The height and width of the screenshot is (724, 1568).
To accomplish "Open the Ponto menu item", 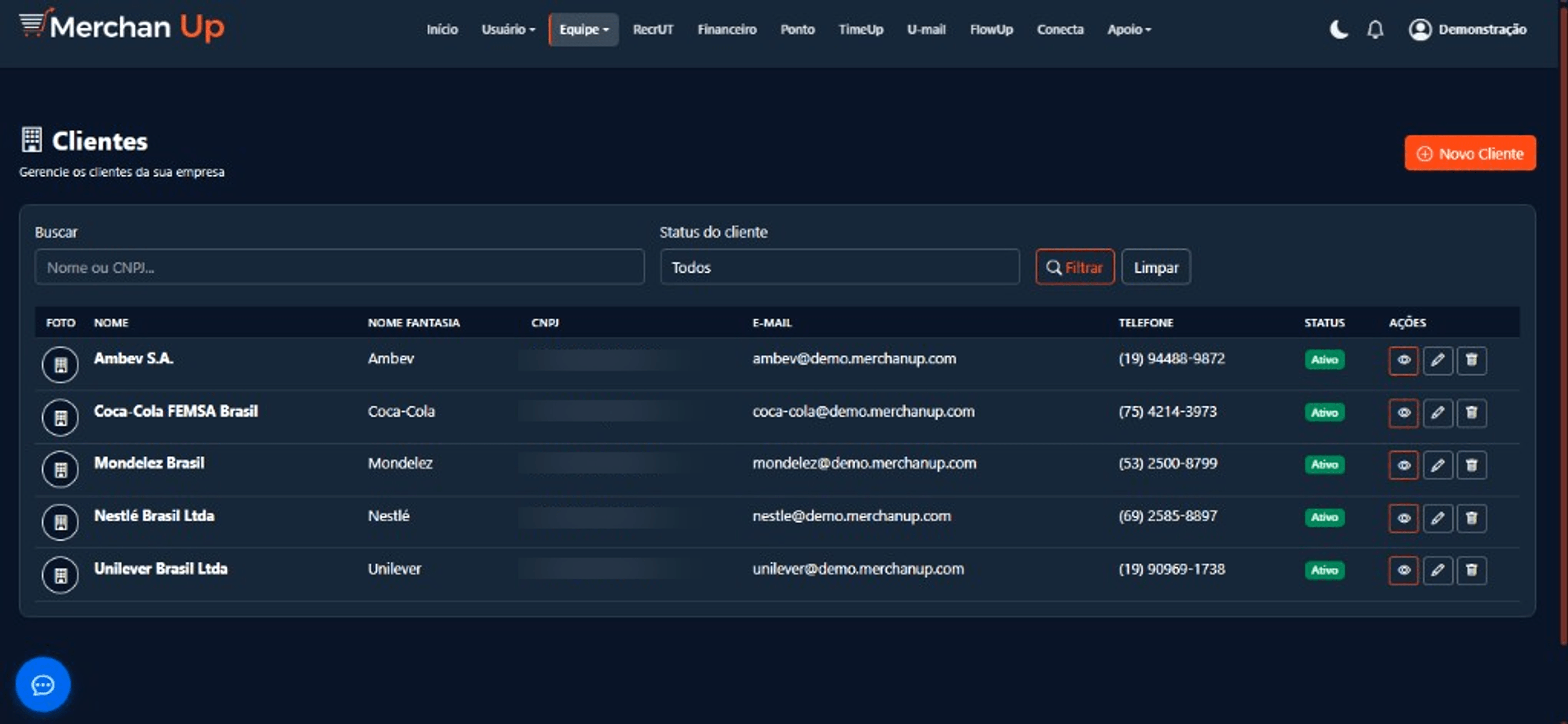I will pyautogui.click(x=797, y=29).
